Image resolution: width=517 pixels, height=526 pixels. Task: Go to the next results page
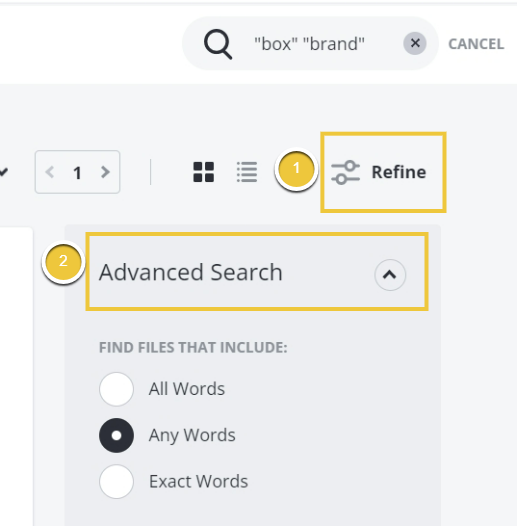(x=105, y=172)
